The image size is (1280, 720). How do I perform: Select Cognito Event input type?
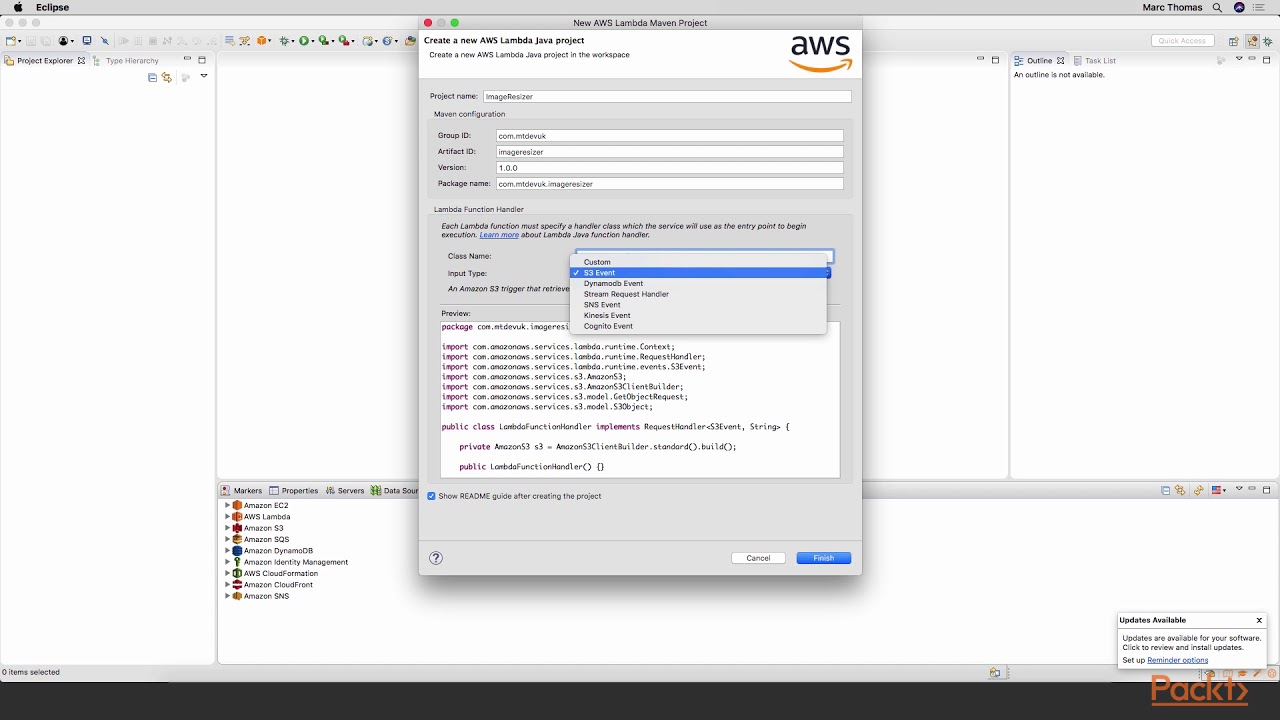pos(698,326)
